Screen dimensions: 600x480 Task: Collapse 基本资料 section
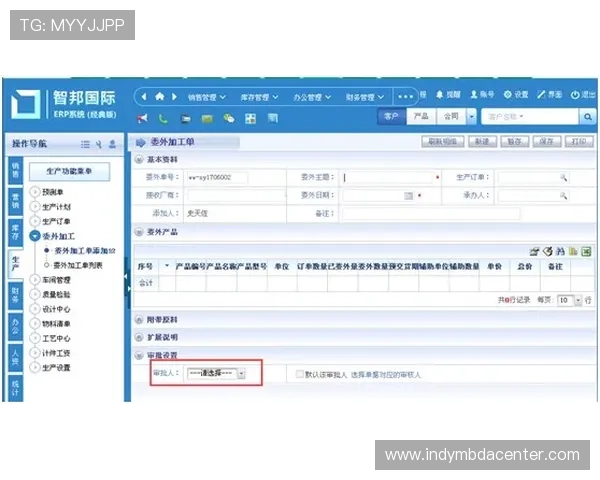point(139,160)
